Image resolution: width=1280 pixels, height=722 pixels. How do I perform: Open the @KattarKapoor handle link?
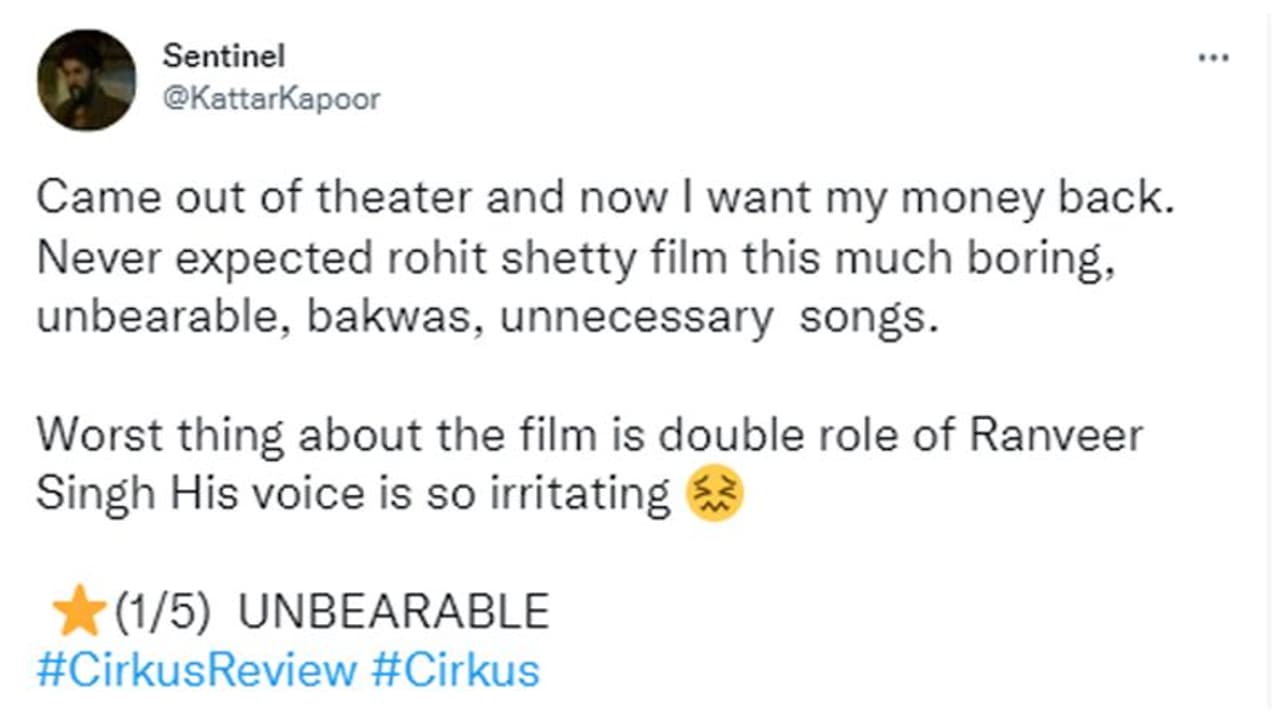[x=270, y=100]
